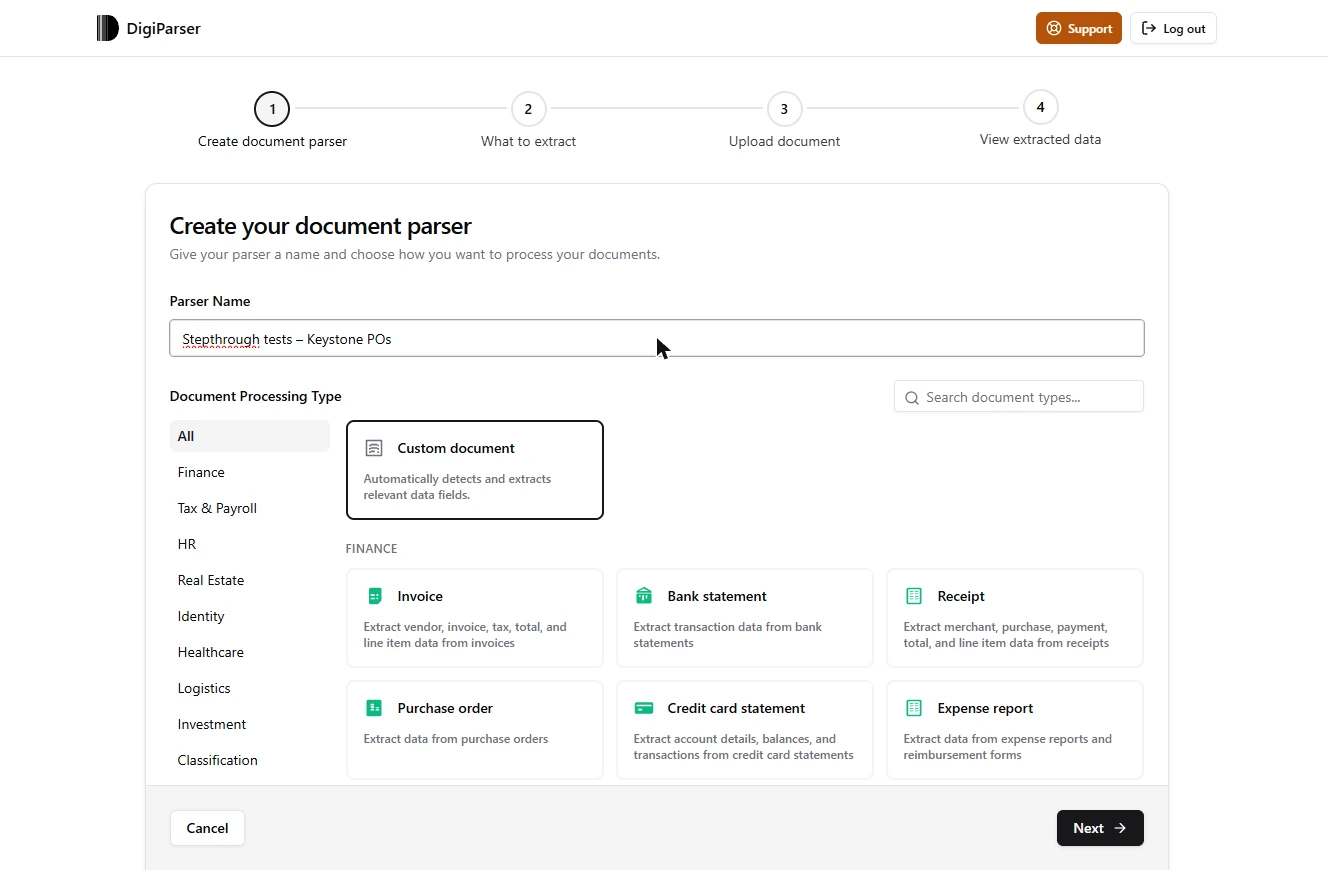Image resolution: width=1328 pixels, height=870 pixels.
Task: Filter by HR category
Action: tap(250, 544)
